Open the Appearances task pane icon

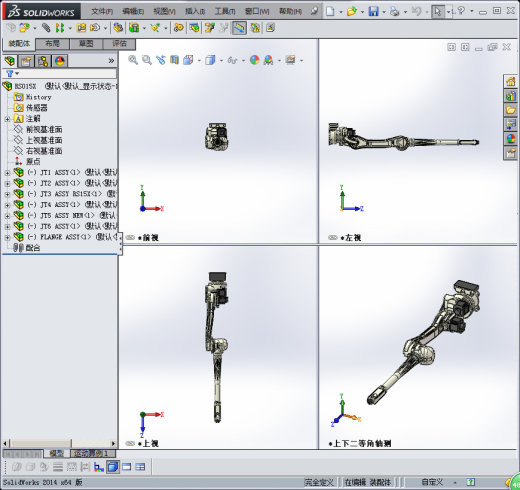coord(510,139)
